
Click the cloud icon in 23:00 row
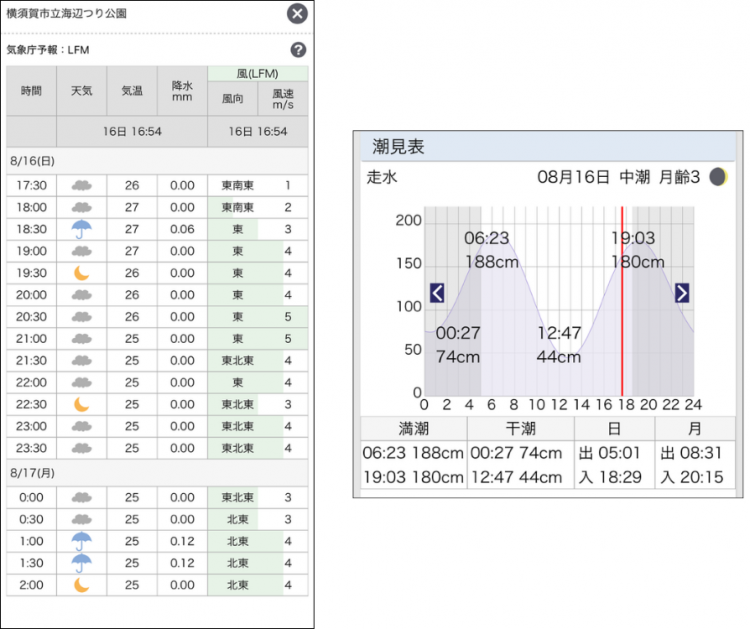(x=82, y=426)
